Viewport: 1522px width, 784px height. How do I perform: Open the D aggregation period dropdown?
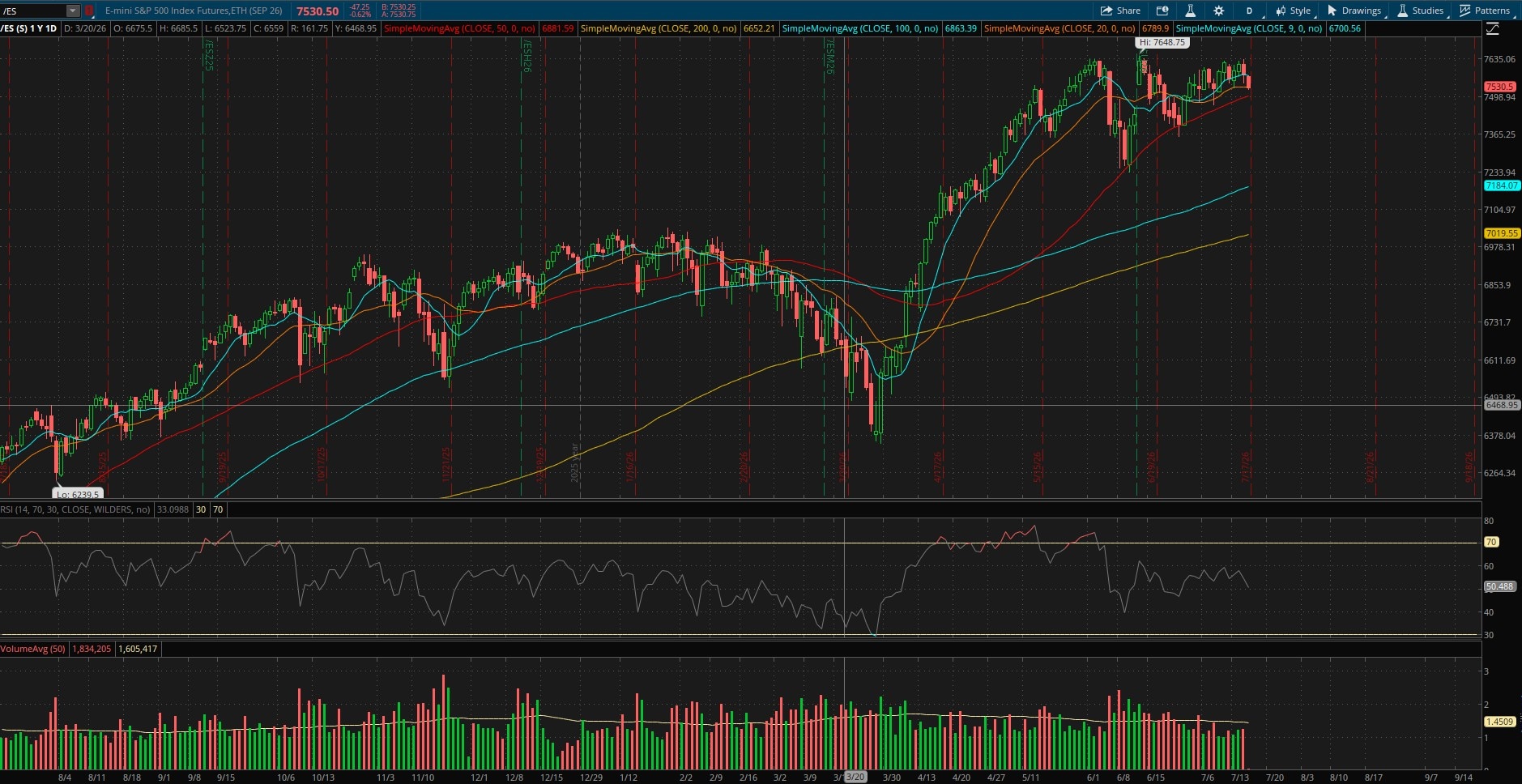pyautogui.click(x=1250, y=11)
